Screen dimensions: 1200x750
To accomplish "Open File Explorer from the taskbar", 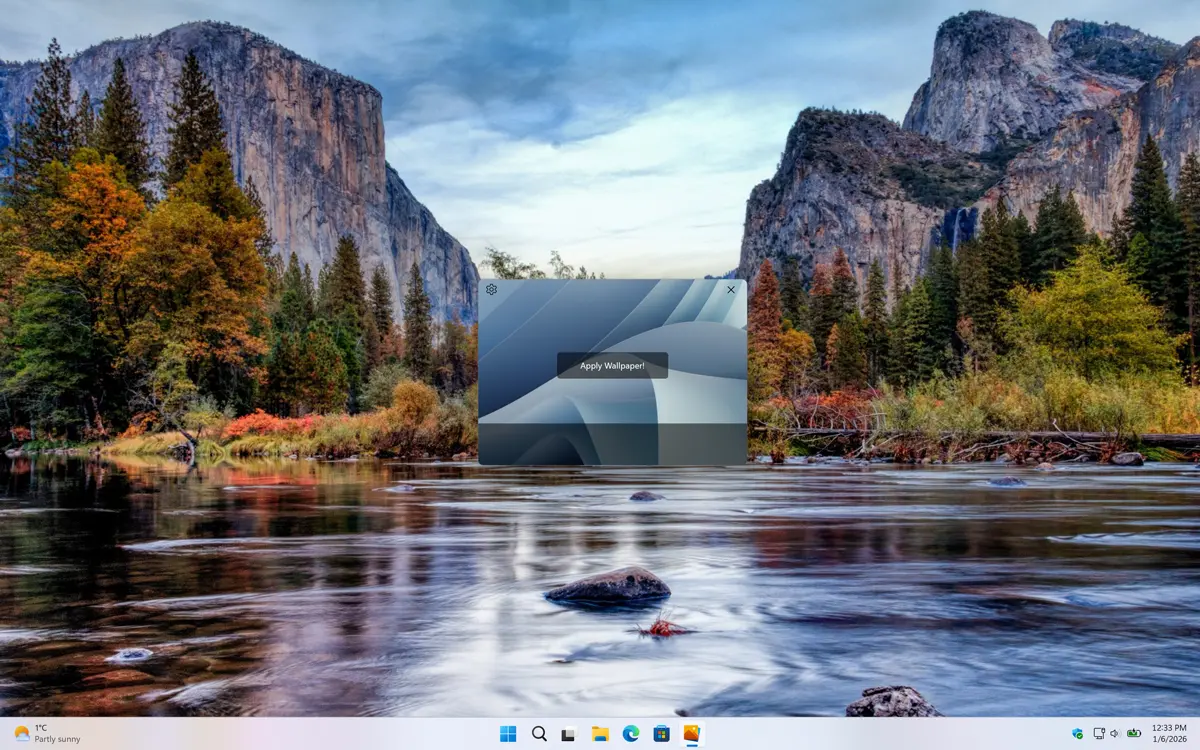I will point(600,734).
